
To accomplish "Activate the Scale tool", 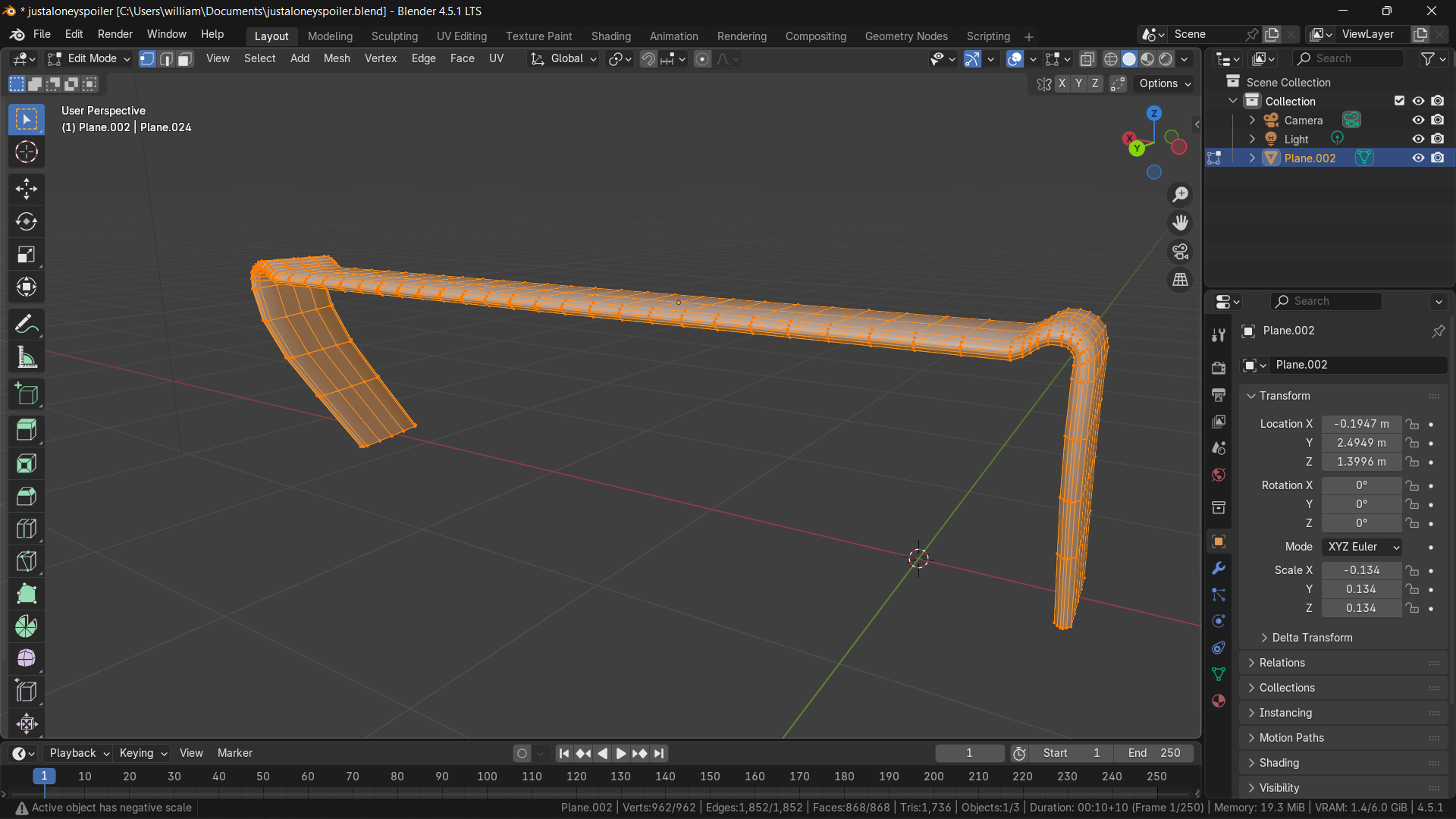I will click(x=27, y=254).
